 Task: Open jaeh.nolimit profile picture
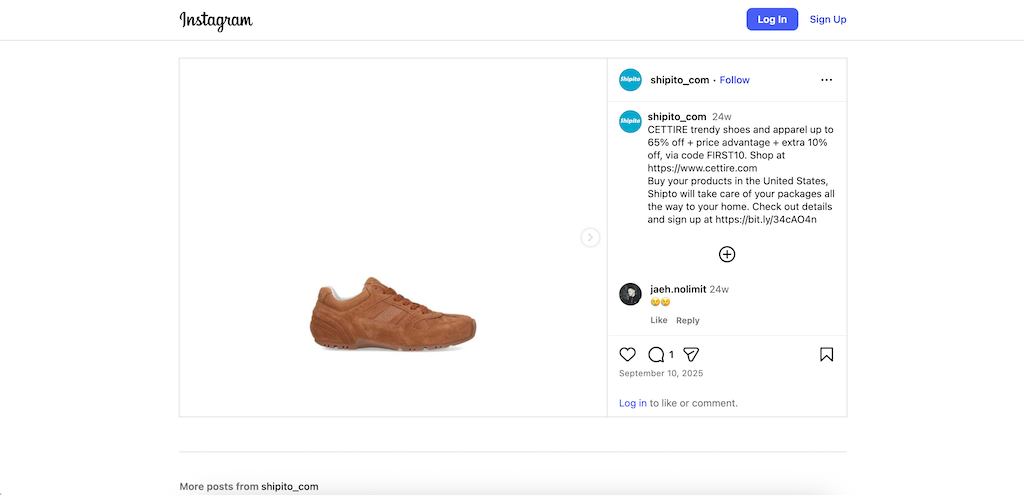pos(630,295)
